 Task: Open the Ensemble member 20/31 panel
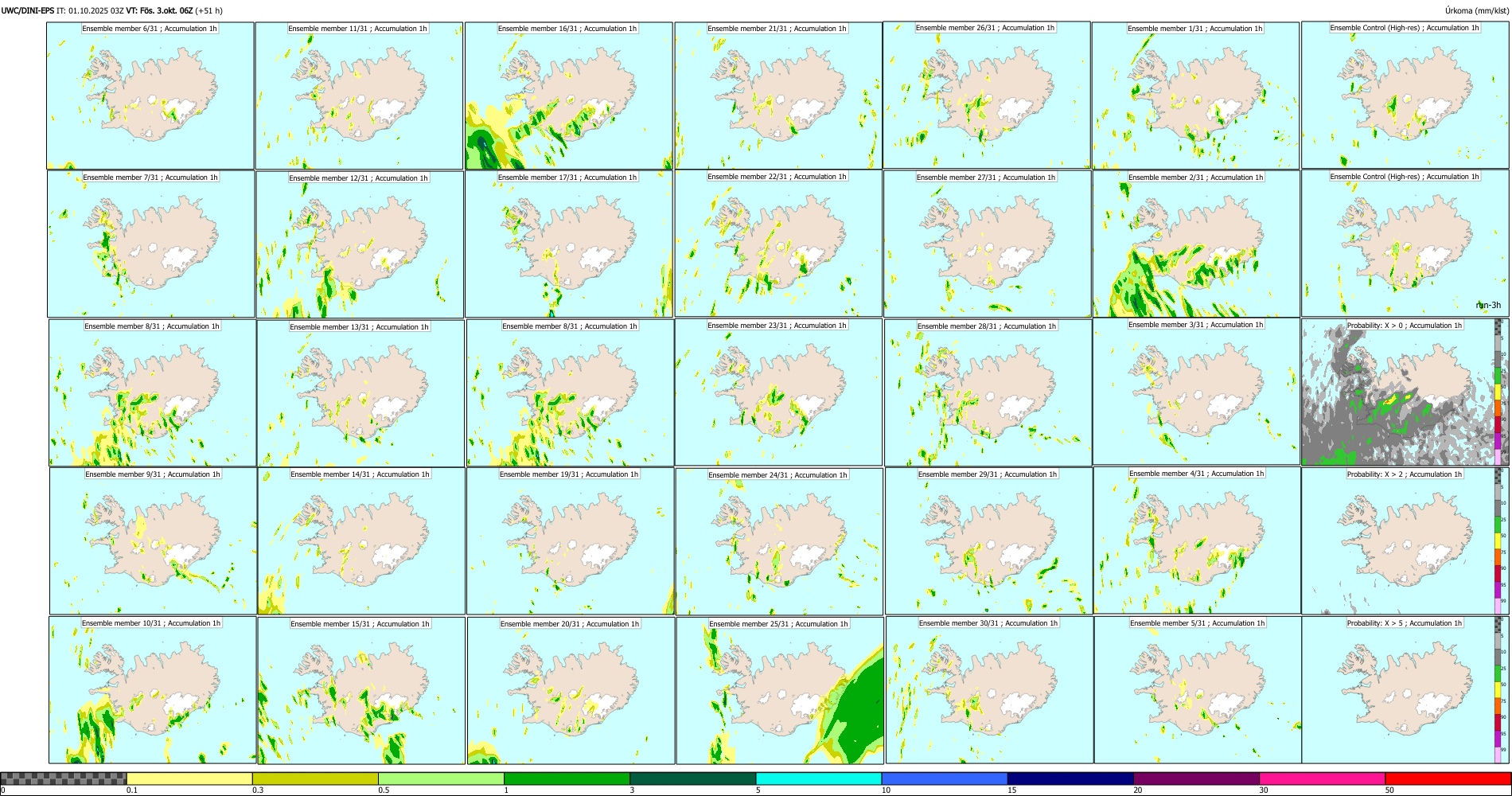point(571,691)
